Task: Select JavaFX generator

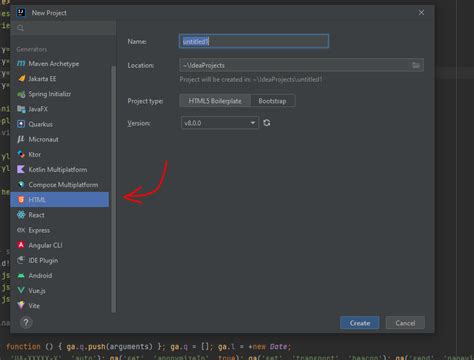Action: tap(59, 109)
